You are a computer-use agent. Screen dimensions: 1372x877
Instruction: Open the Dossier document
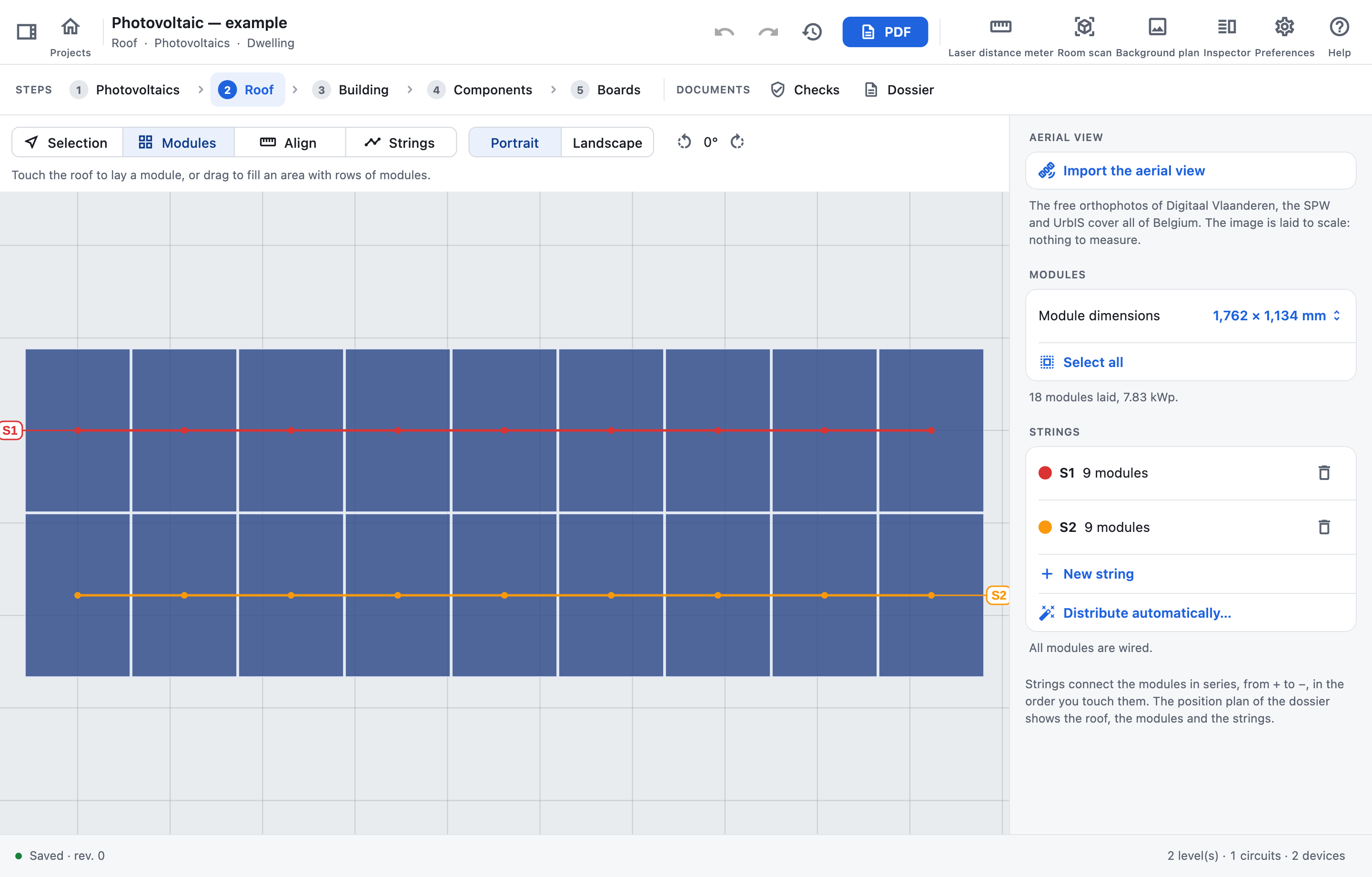[899, 90]
